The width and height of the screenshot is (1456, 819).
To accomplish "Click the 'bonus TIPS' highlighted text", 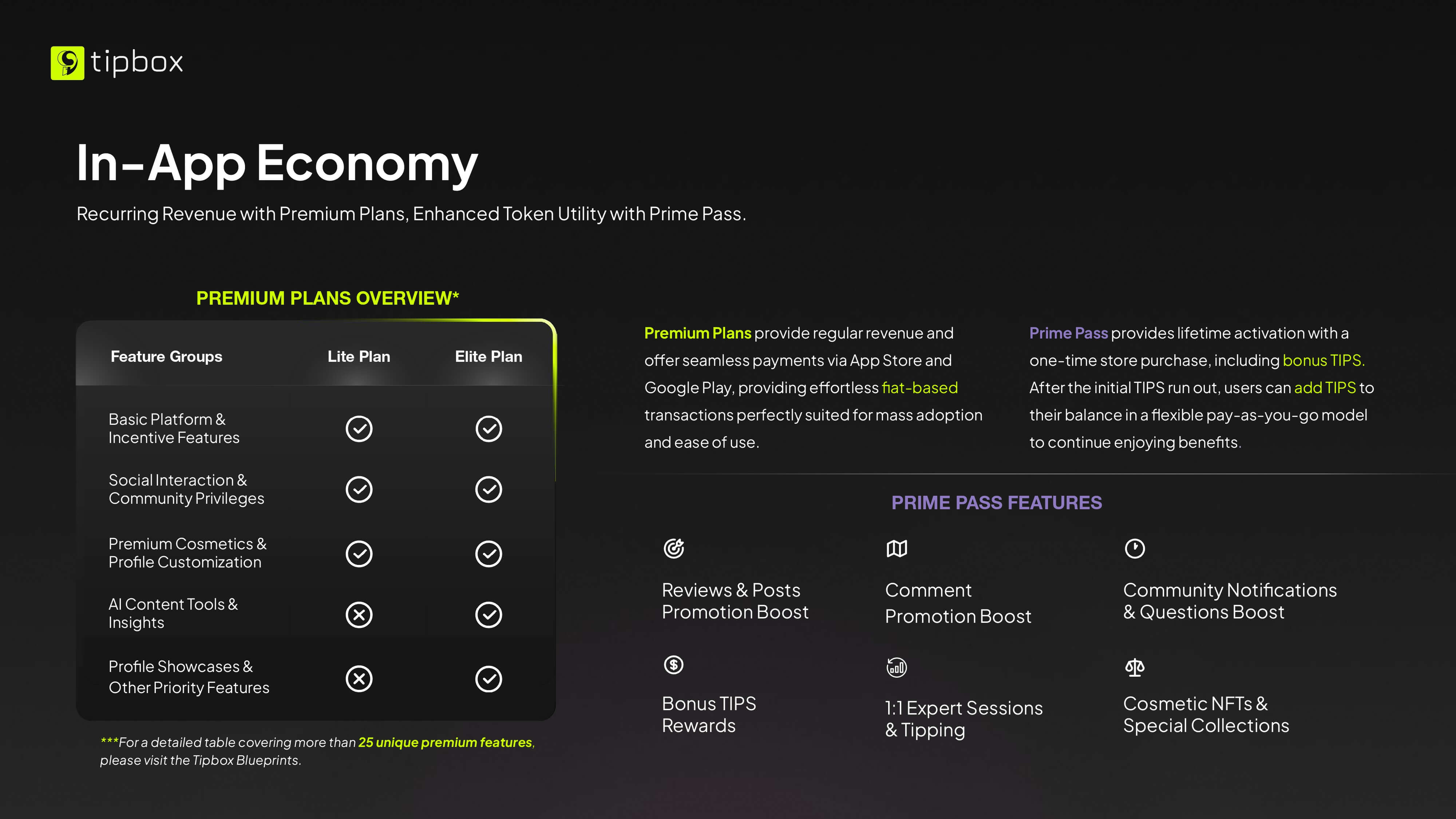I will [1323, 360].
